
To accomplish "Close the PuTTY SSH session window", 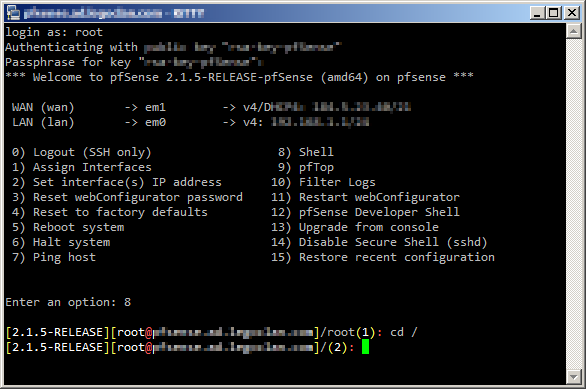I will [572, 13].
